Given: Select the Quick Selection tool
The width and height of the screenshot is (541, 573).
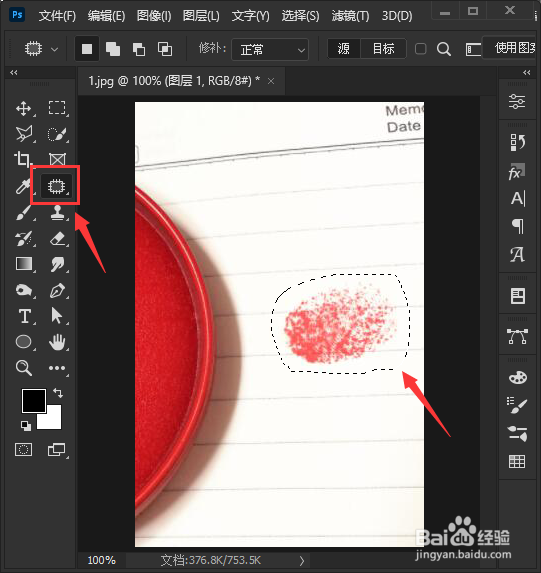Looking at the screenshot, I should 57,134.
